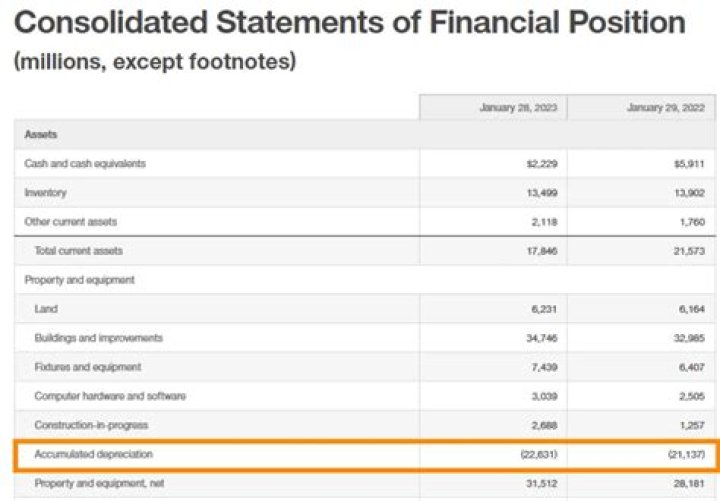
Task: Click the 21,573 total current assets value
Action: click(687, 250)
